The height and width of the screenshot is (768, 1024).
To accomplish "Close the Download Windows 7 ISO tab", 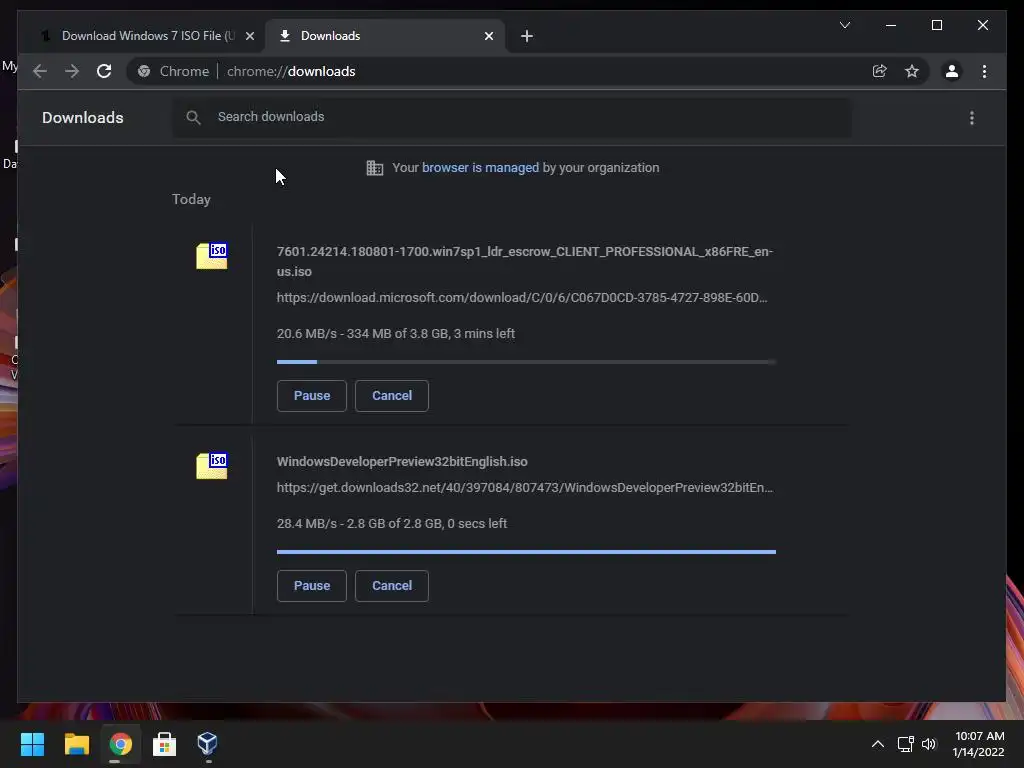I will click(249, 36).
